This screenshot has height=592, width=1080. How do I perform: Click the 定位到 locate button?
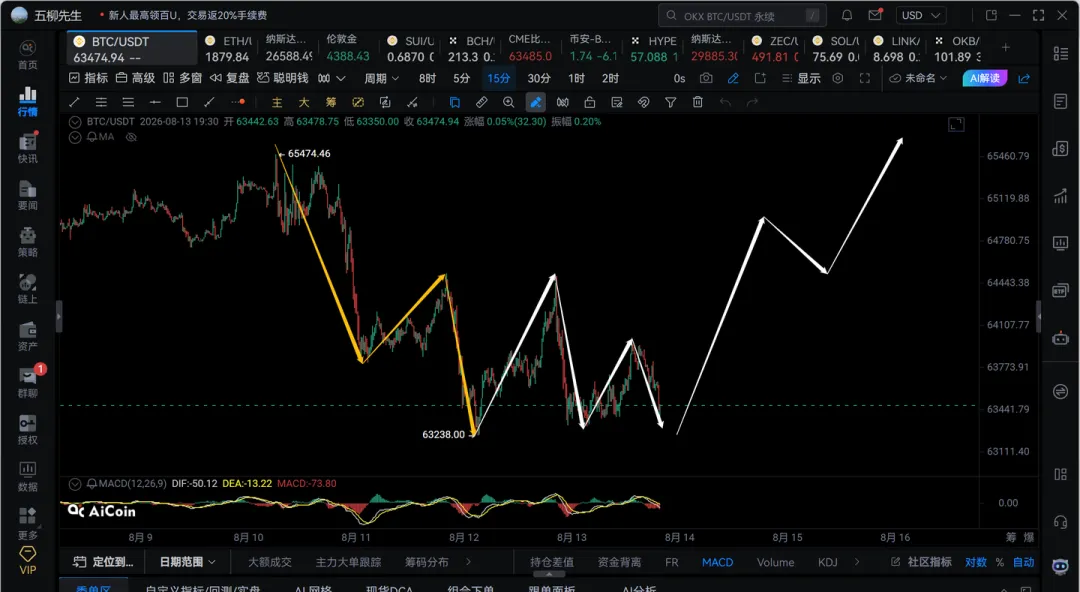click(x=103, y=562)
